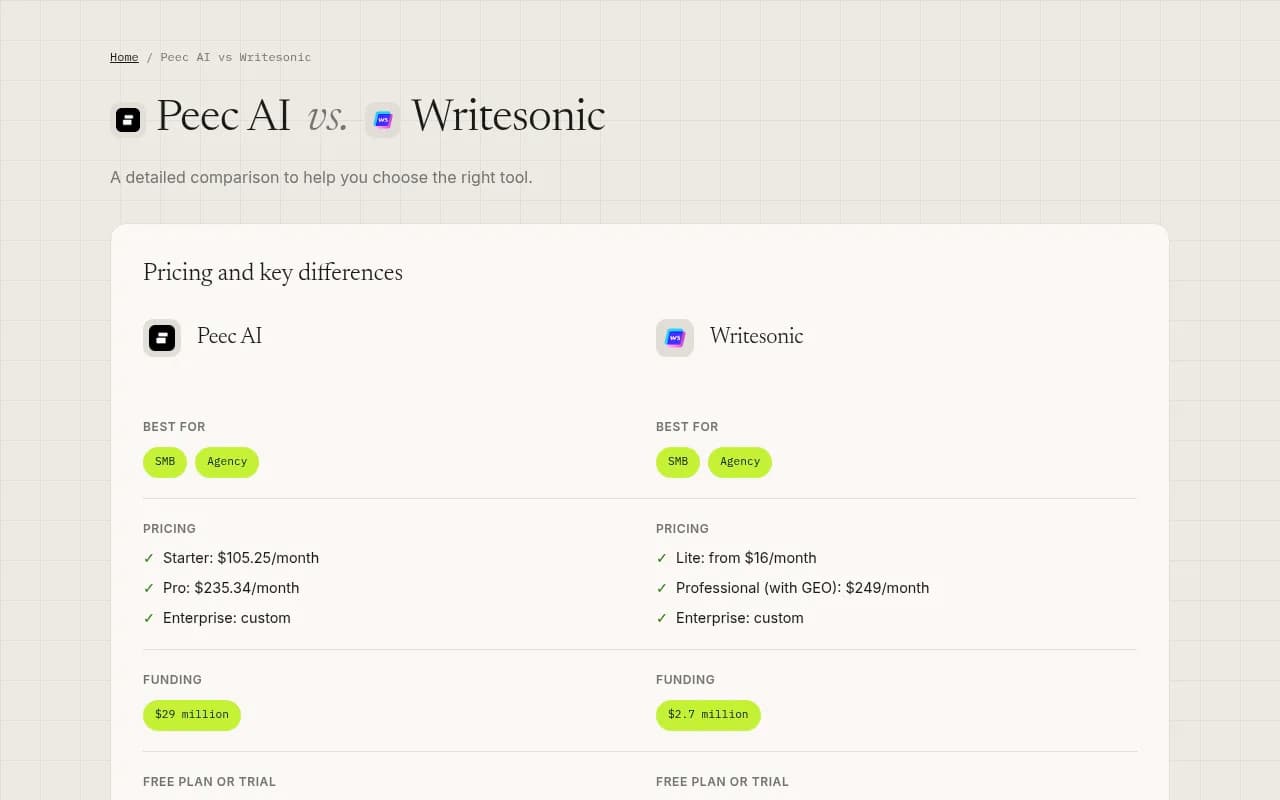Click the Pricing and key differences heading
Screen dimensions: 1280x800
(x=273, y=272)
